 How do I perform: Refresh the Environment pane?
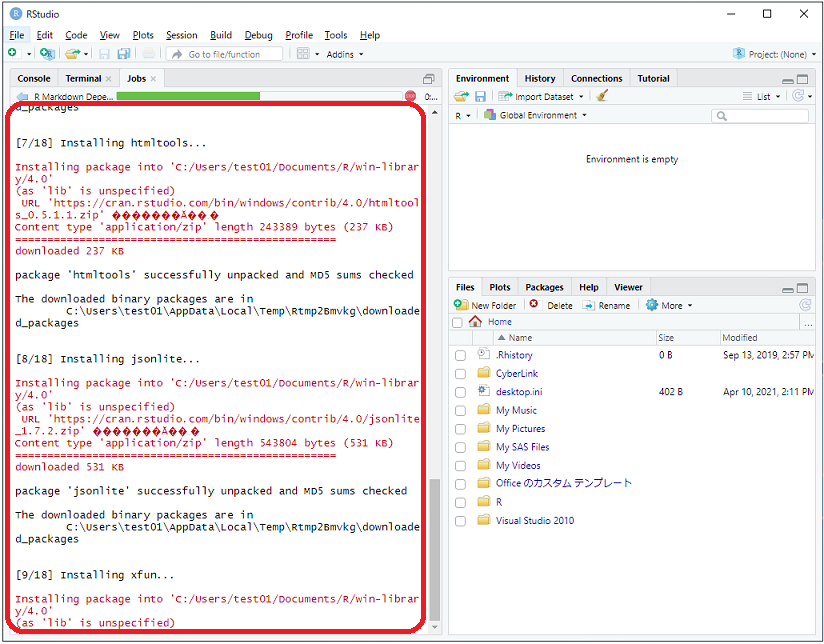coord(798,96)
